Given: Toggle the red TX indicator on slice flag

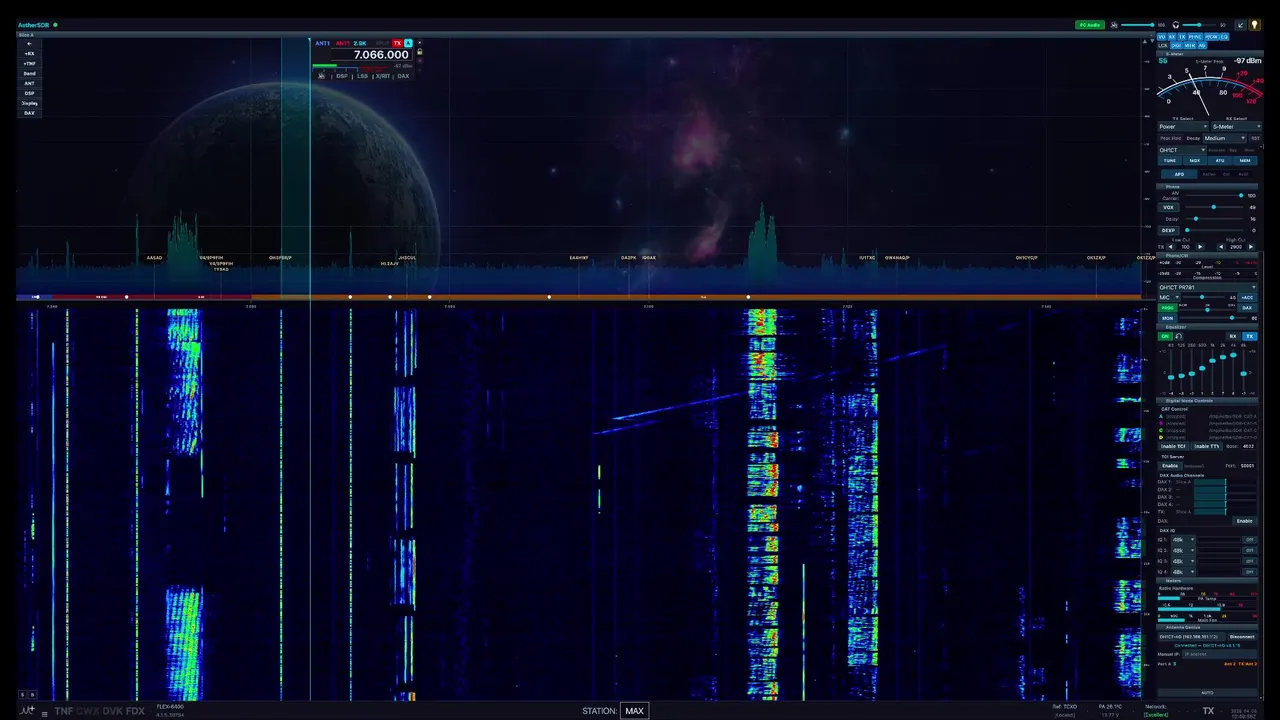Looking at the screenshot, I should pyautogui.click(x=397, y=43).
